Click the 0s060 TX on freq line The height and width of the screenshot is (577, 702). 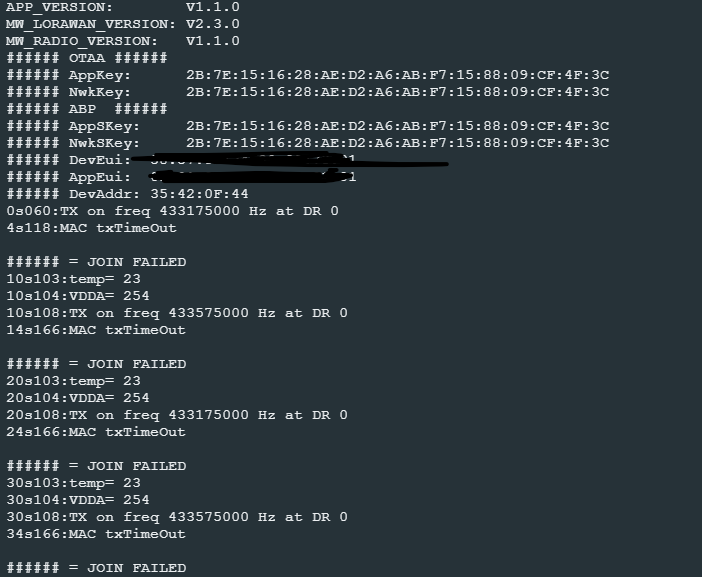click(x=172, y=211)
